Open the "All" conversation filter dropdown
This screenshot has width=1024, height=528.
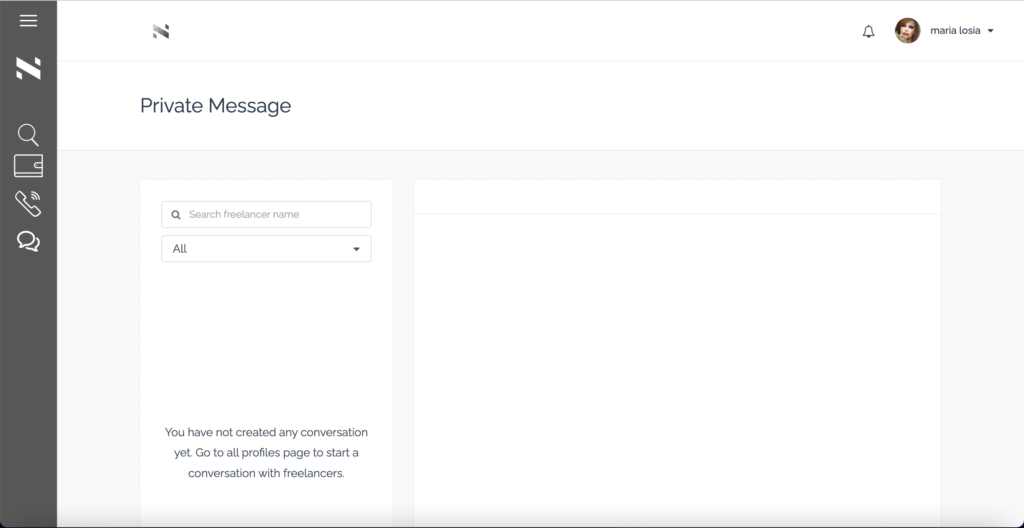pos(266,249)
